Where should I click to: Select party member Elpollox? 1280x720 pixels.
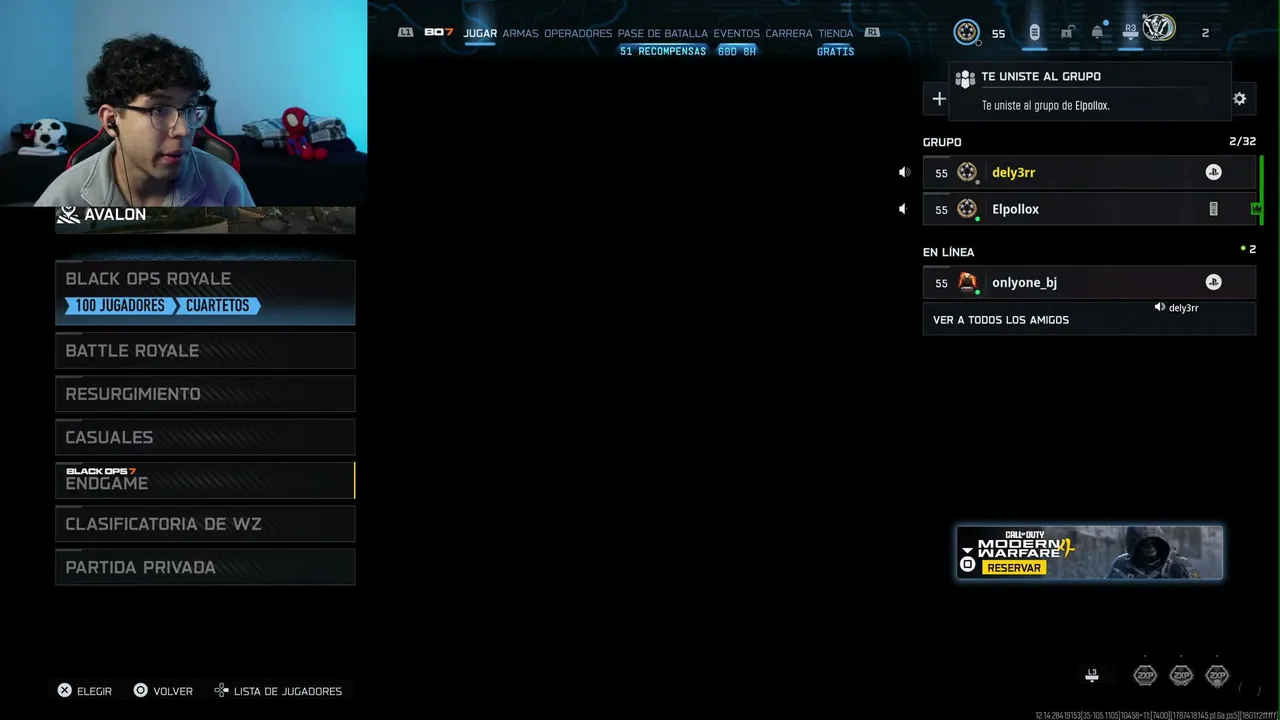click(x=1089, y=209)
